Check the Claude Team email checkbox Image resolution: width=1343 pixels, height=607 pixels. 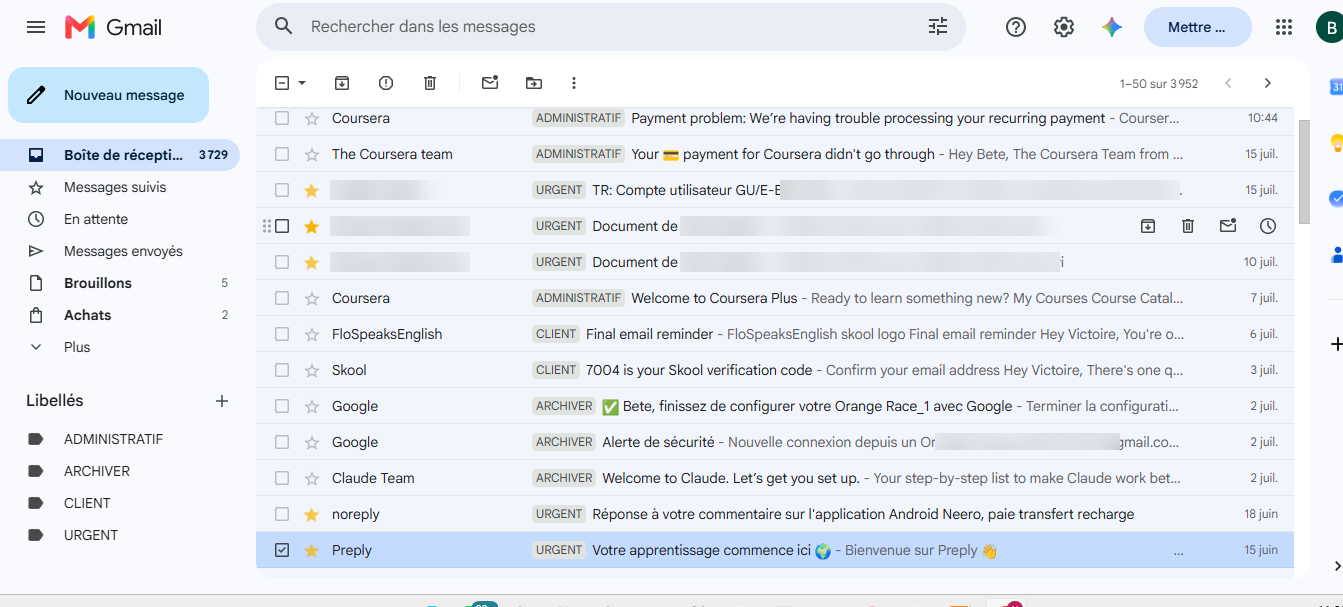[282, 478]
